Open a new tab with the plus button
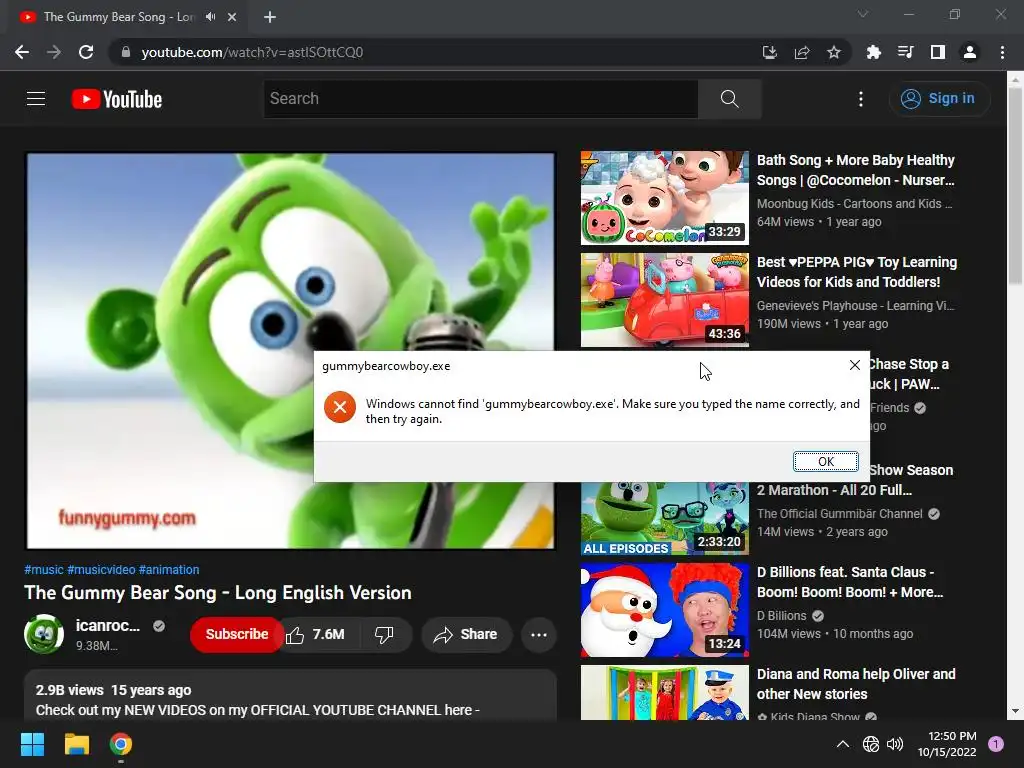 pos(270,17)
